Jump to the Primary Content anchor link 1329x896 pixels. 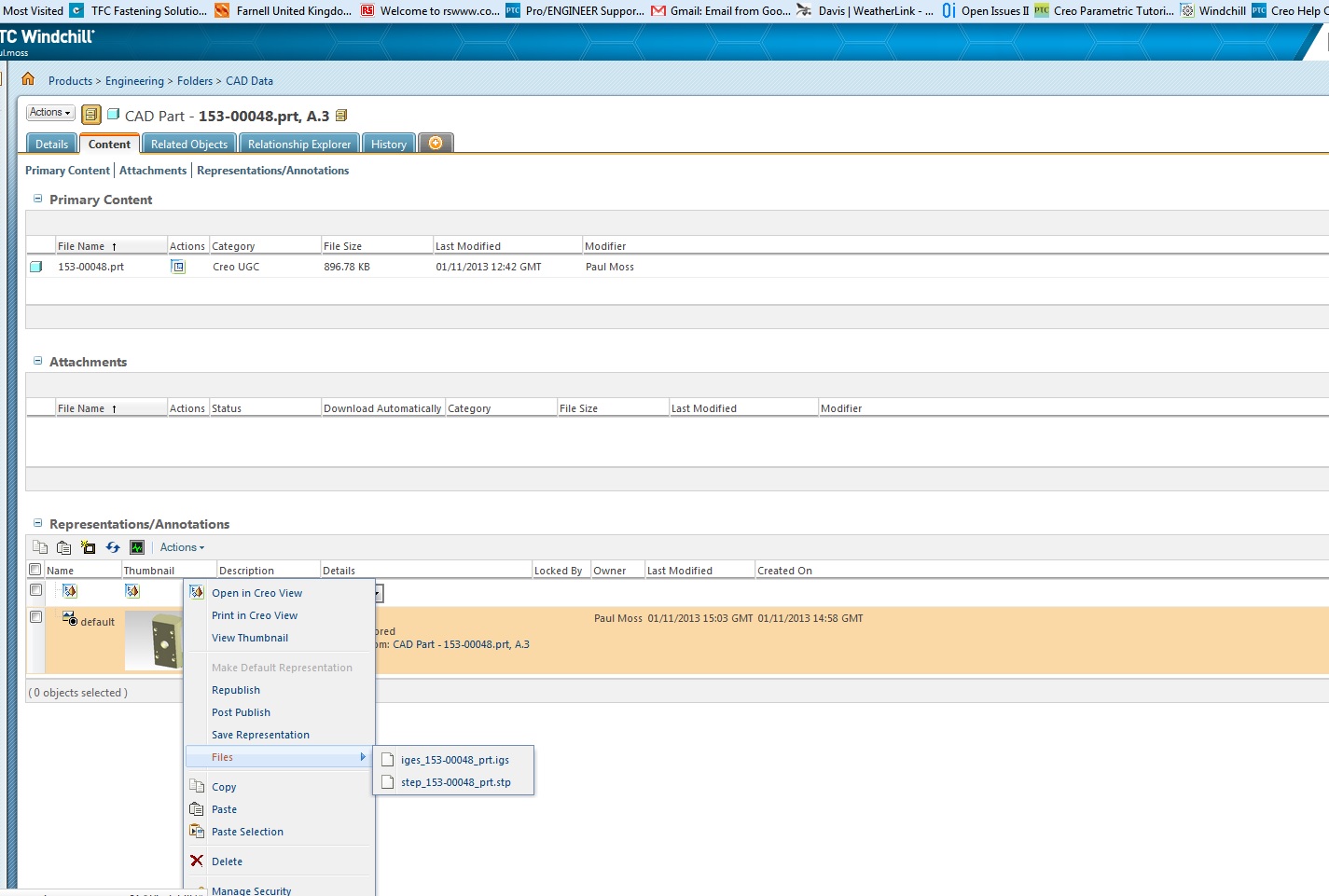click(x=67, y=171)
